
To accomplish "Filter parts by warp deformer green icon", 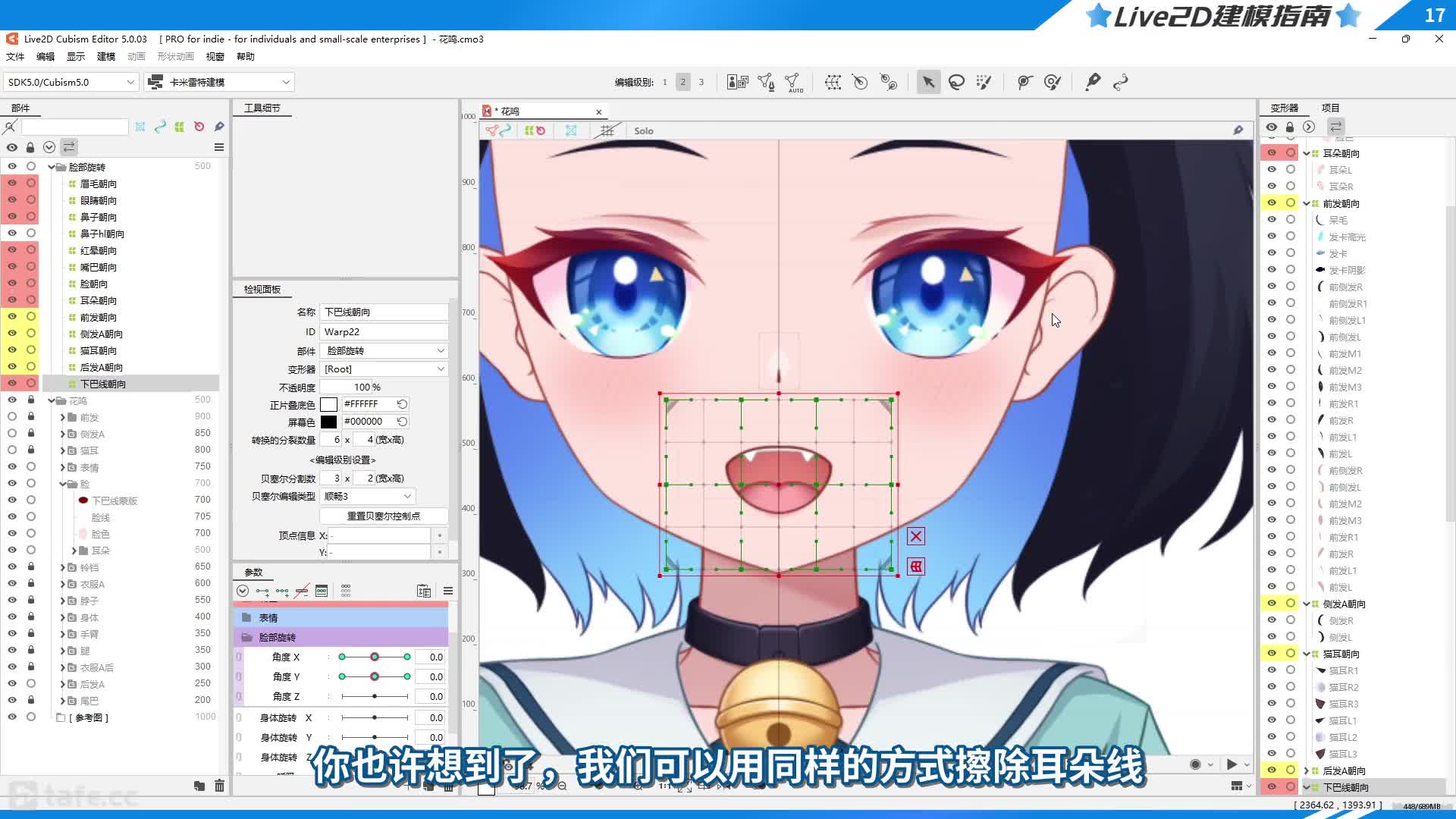I will (179, 127).
